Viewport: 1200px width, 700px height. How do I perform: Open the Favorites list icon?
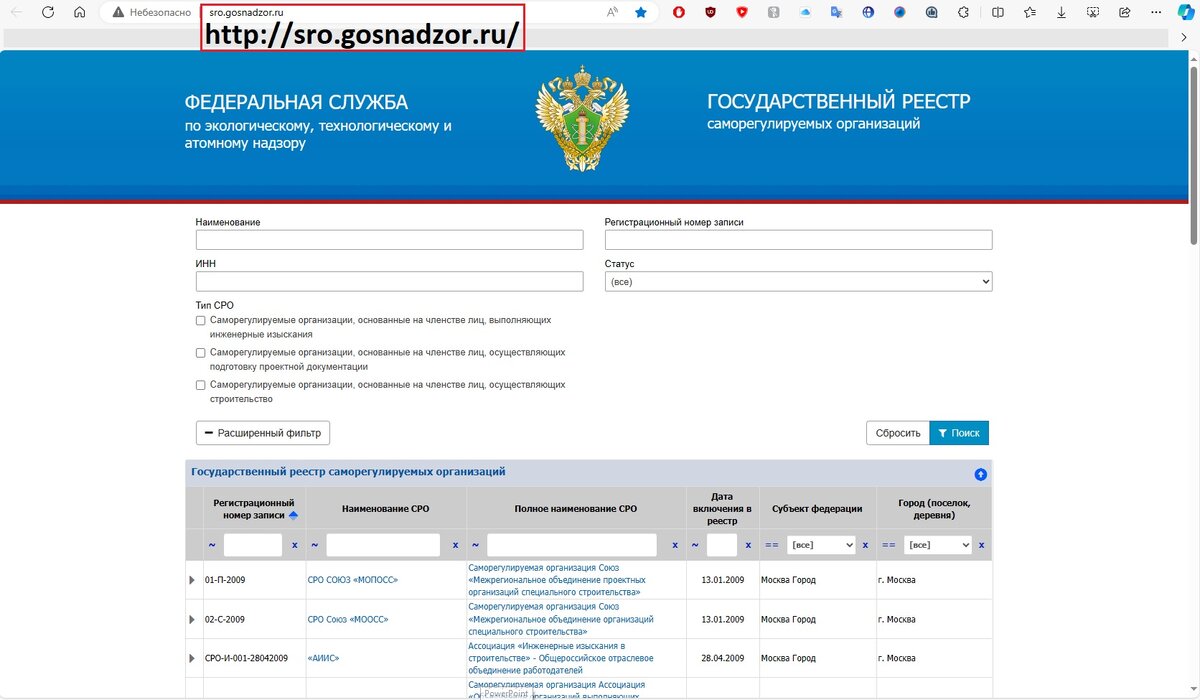click(x=1029, y=13)
